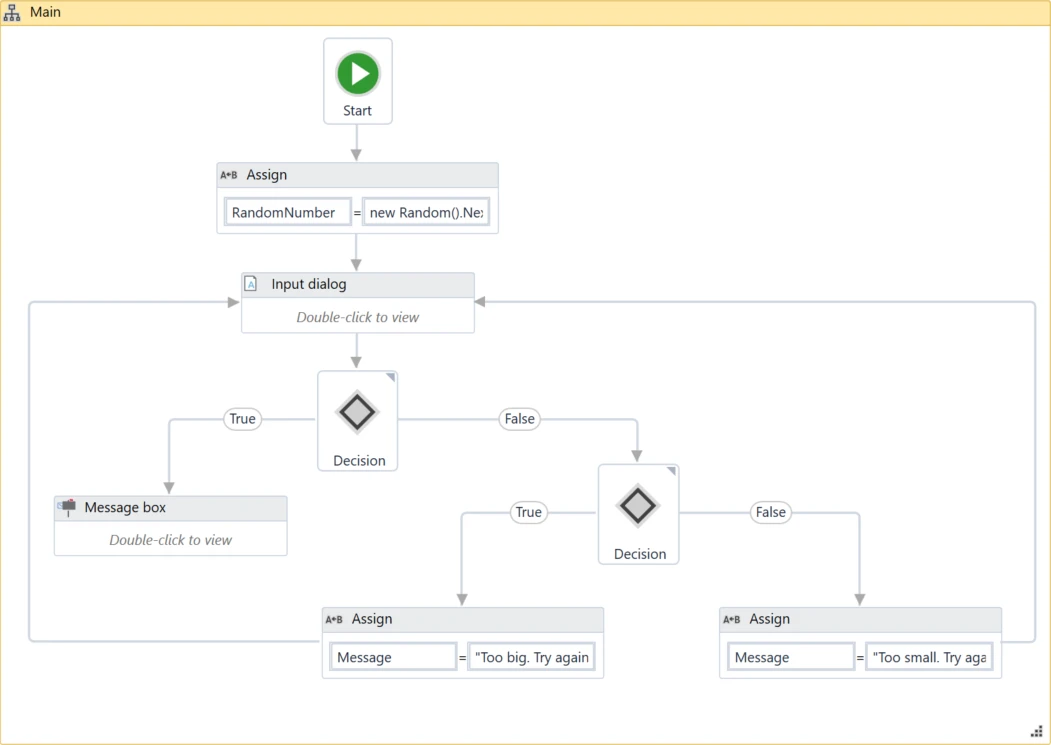This screenshot has width=1051, height=745.
Task: Select the Start node label
Action: click(357, 111)
